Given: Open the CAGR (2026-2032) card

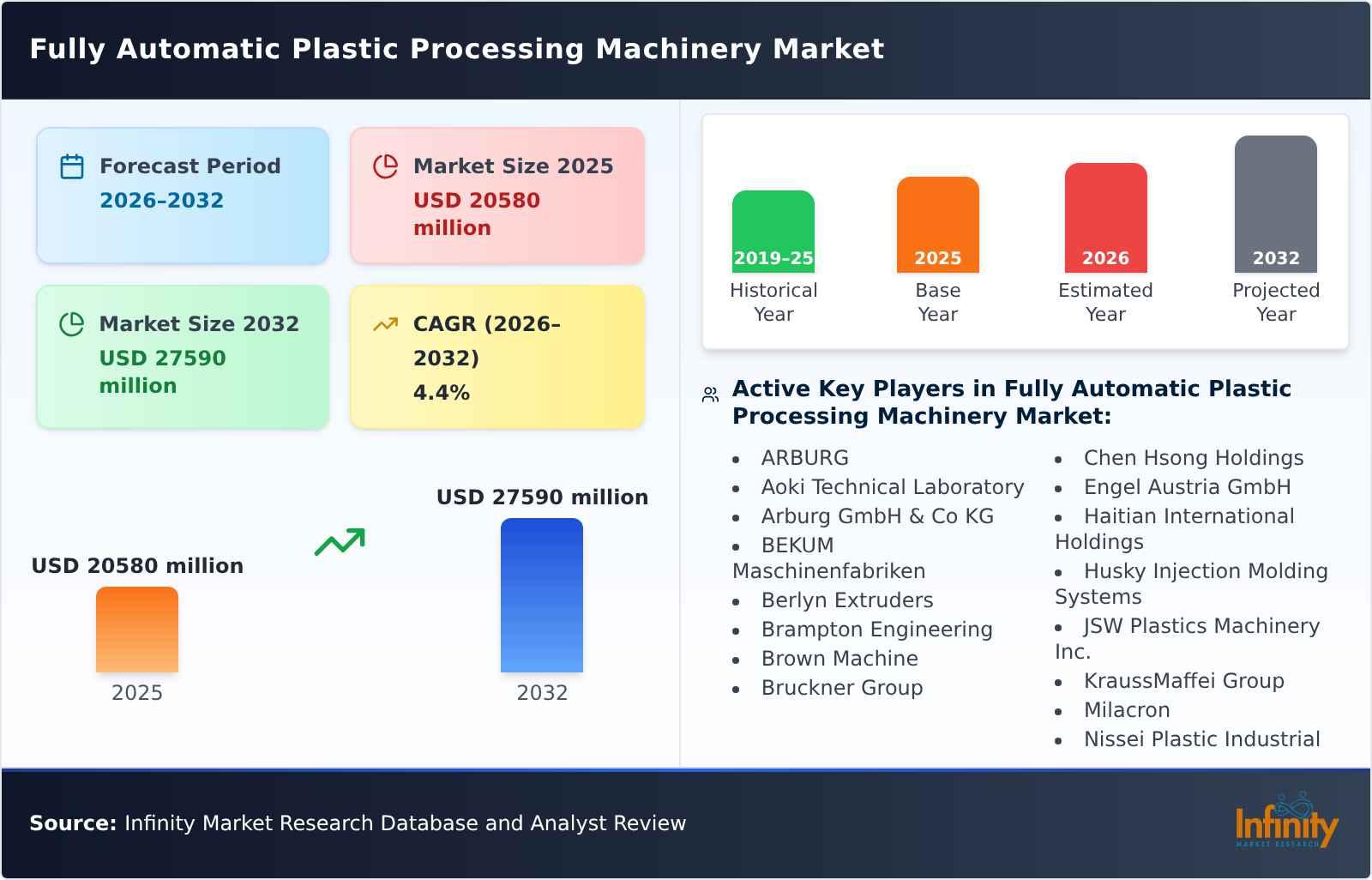Looking at the screenshot, I should (x=497, y=357).
